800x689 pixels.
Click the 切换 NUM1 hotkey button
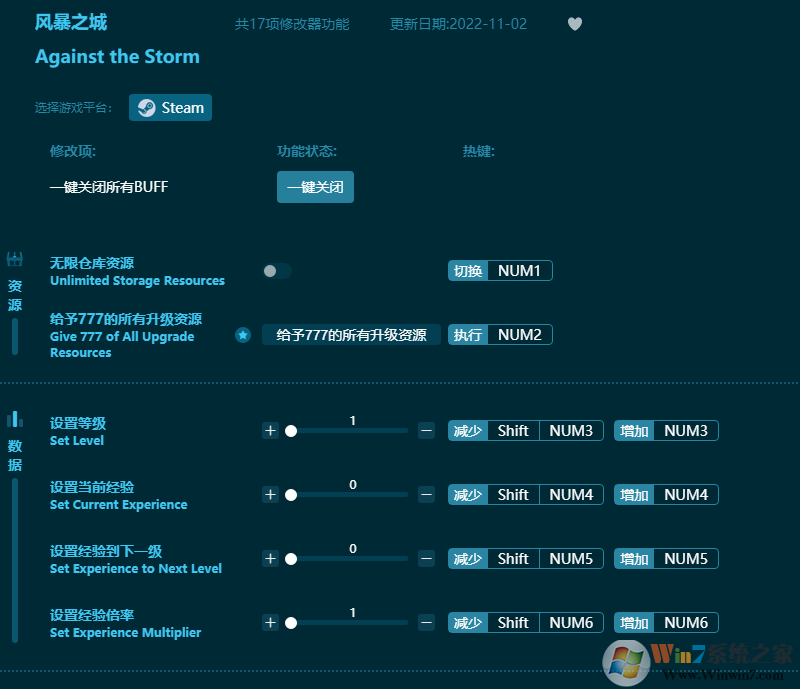[500, 270]
